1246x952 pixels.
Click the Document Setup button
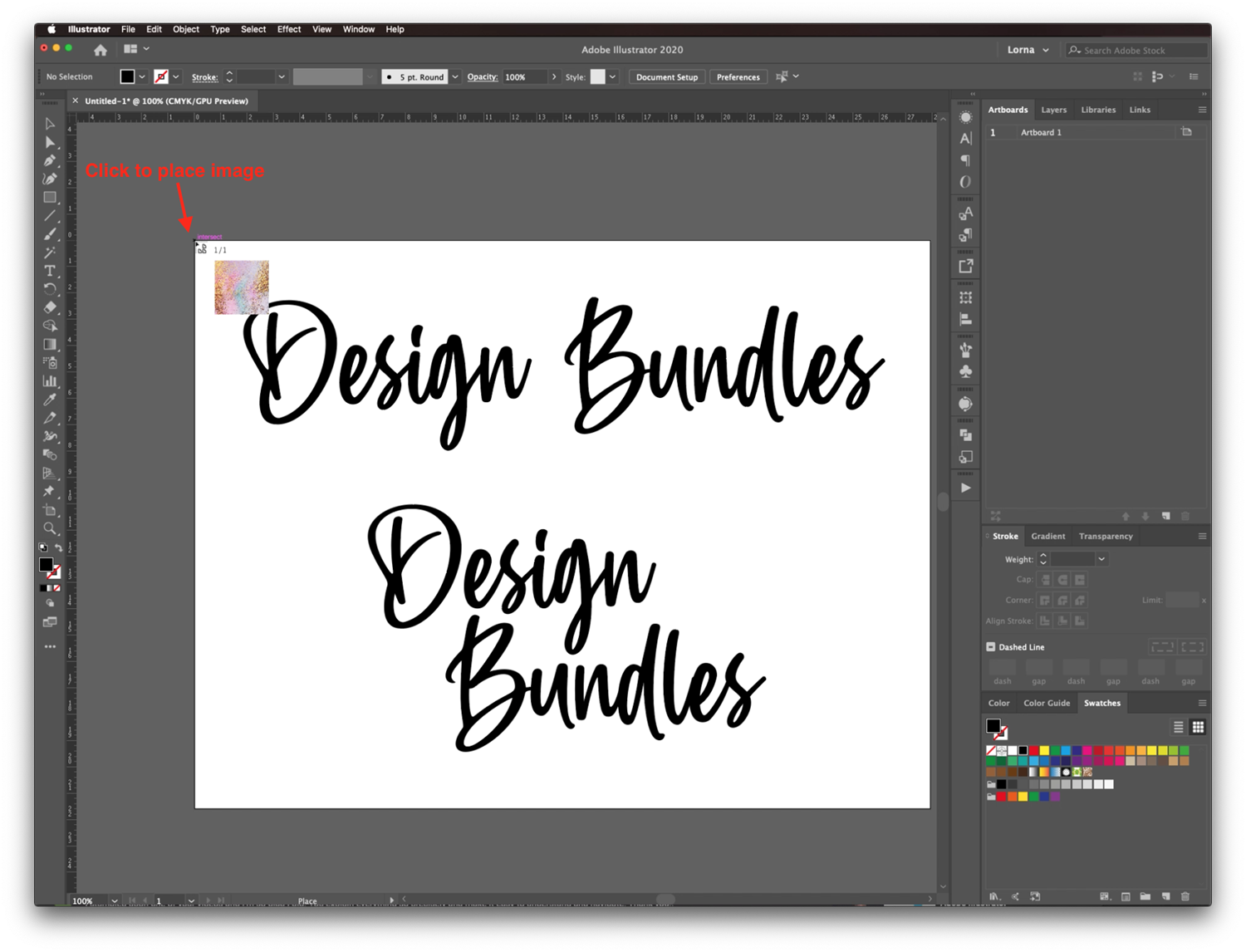click(x=667, y=77)
